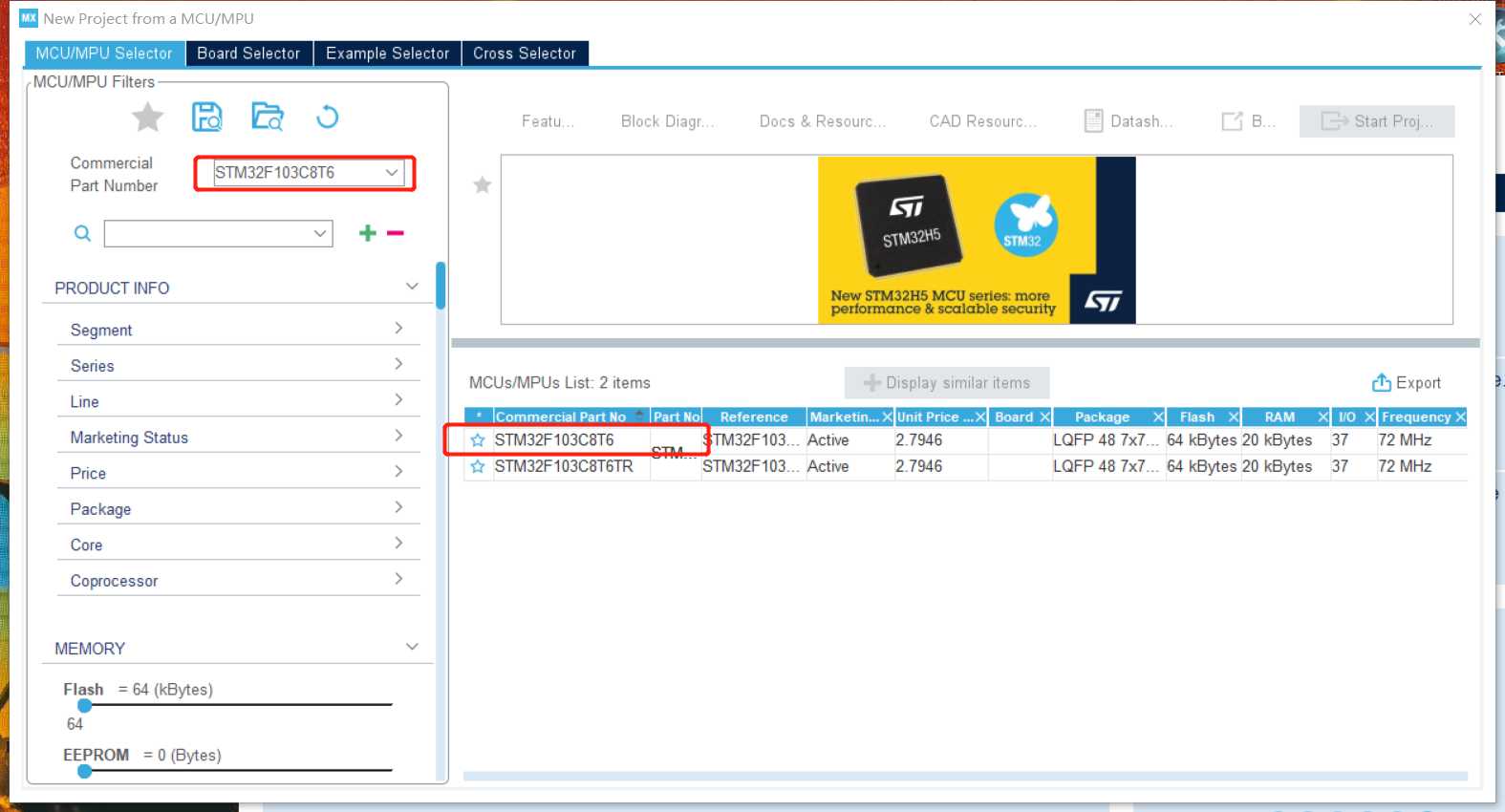Open the Block Diagram tab
This screenshot has height=812, width=1505.
click(667, 121)
